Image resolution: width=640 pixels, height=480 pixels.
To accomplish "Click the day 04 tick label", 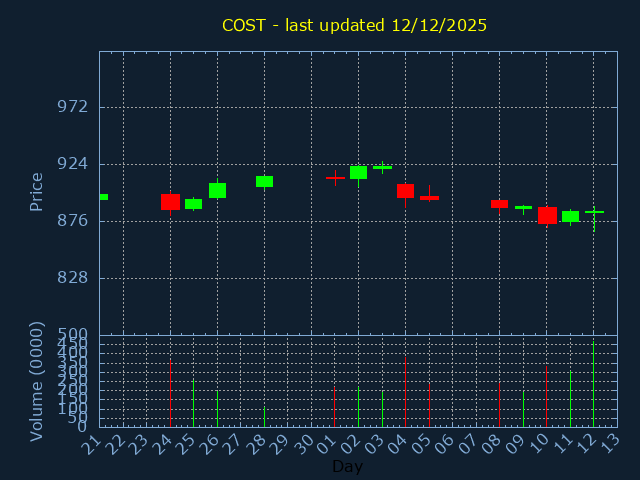I will 397,445.
